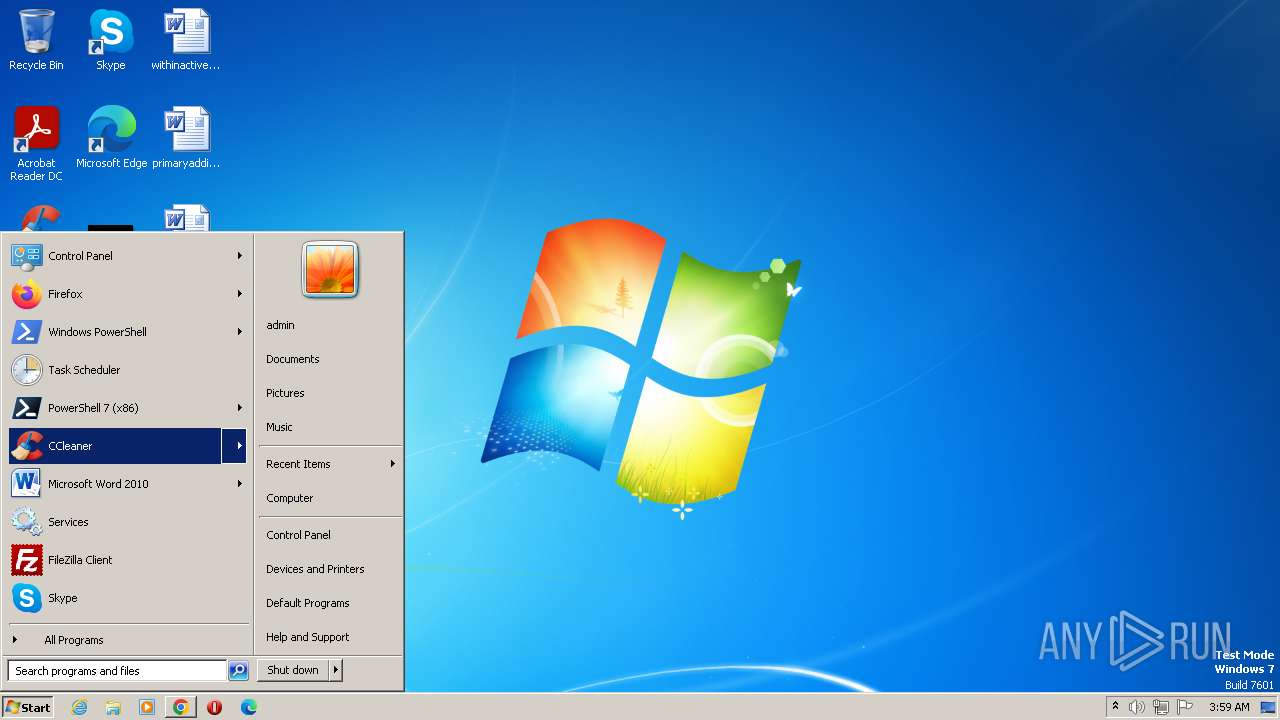Screen dimensions: 1280x720
Task: Launch PowerShell 7 (x86) from the Start menu
Action: point(128,408)
